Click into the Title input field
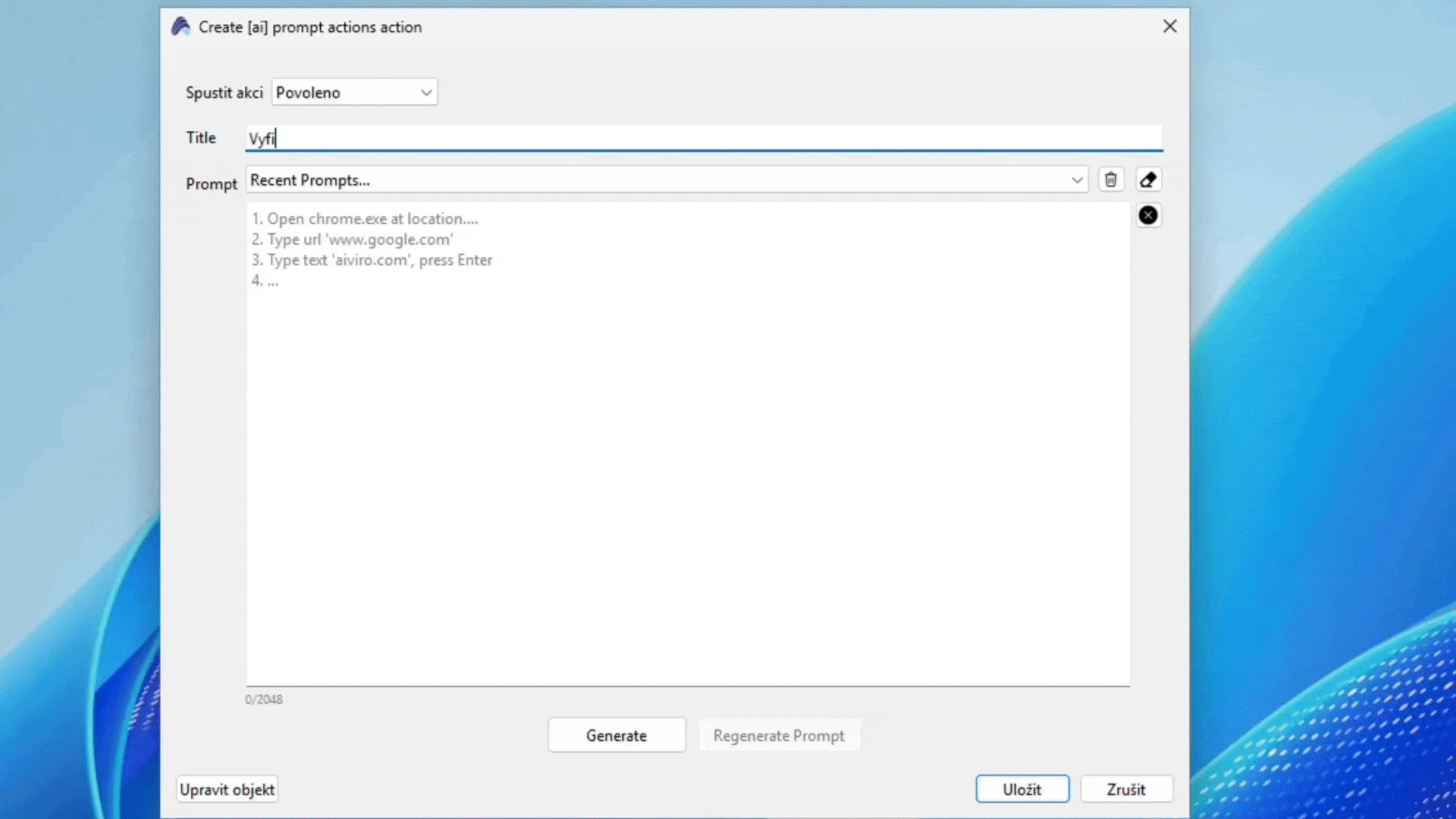1456x819 pixels. pyautogui.click(x=704, y=138)
